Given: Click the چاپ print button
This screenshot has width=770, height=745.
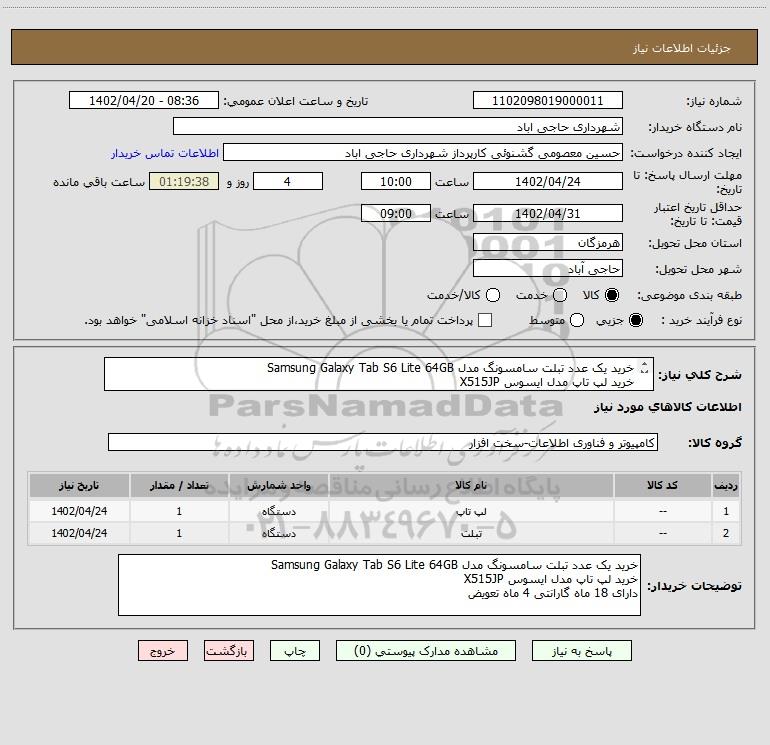Looking at the screenshot, I should click(x=295, y=651).
